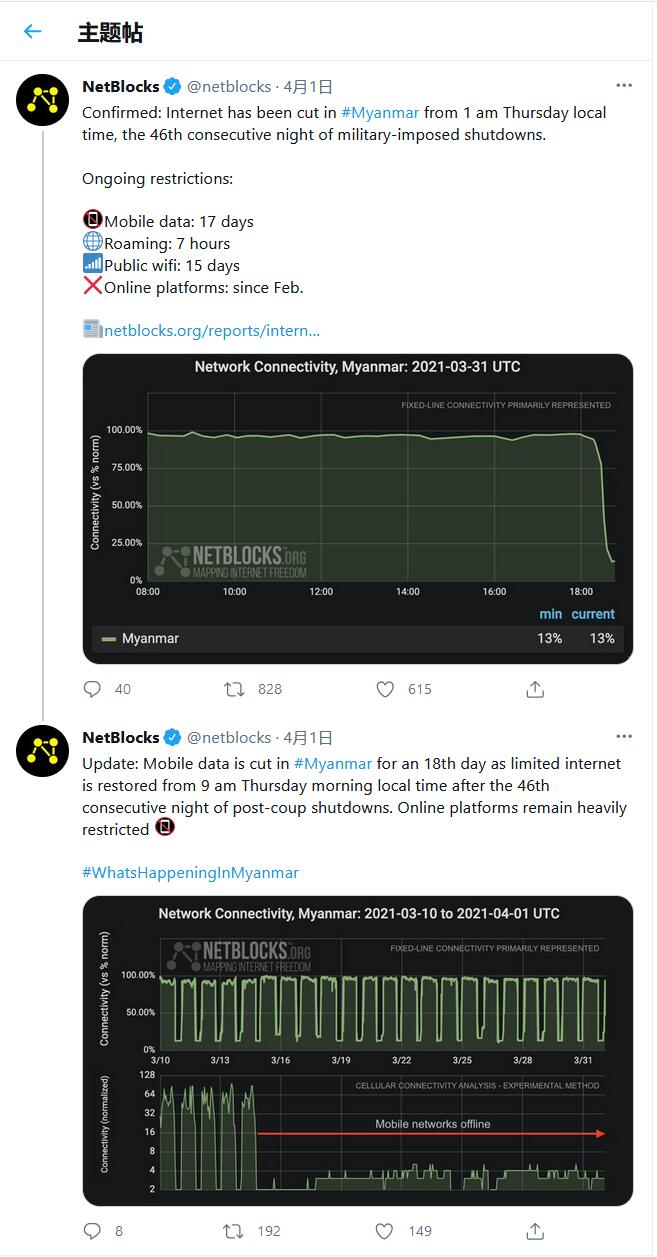657x1257 pixels.
Task: Retweet the first tweet with 828 retweets
Action: (x=235, y=689)
